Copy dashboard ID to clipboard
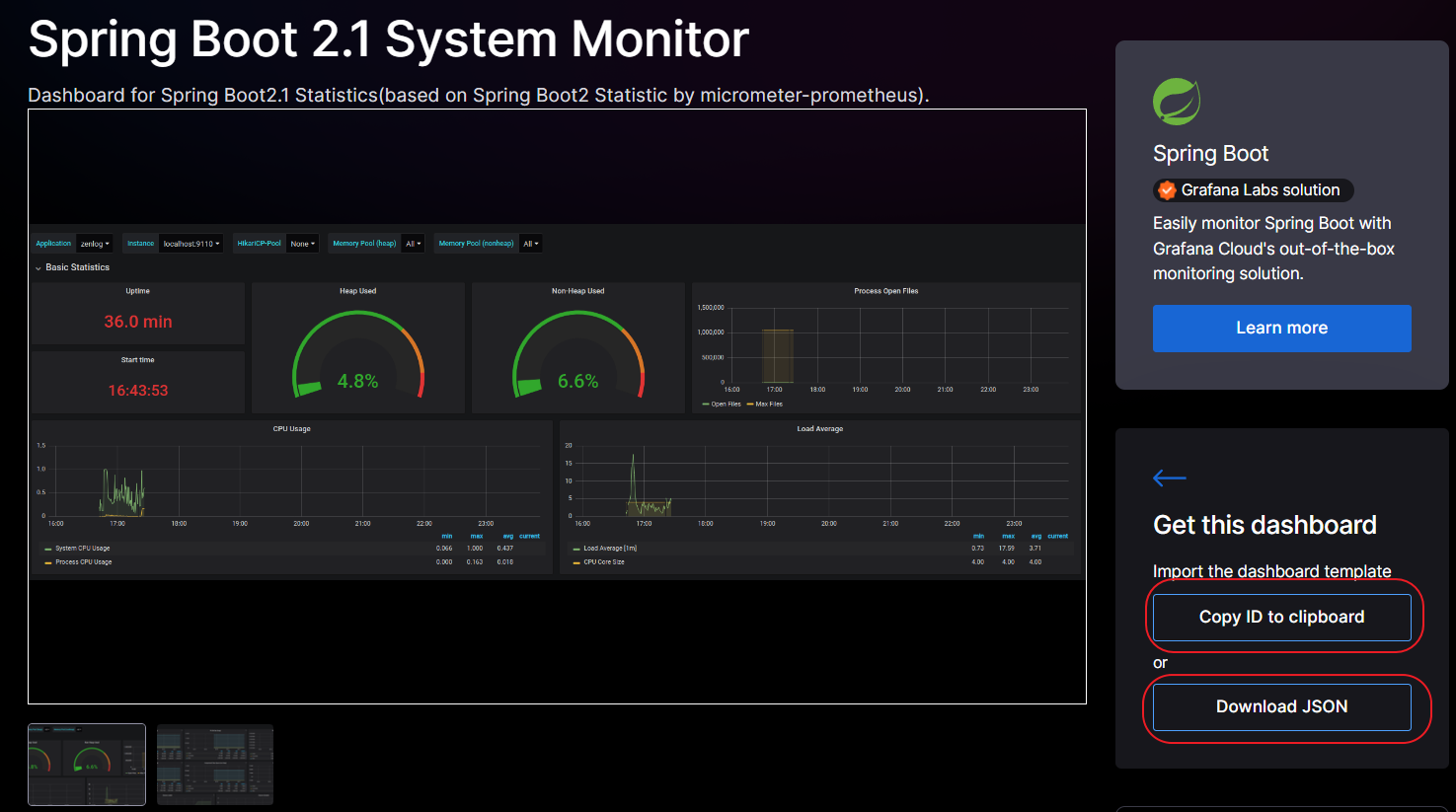 point(1281,618)
